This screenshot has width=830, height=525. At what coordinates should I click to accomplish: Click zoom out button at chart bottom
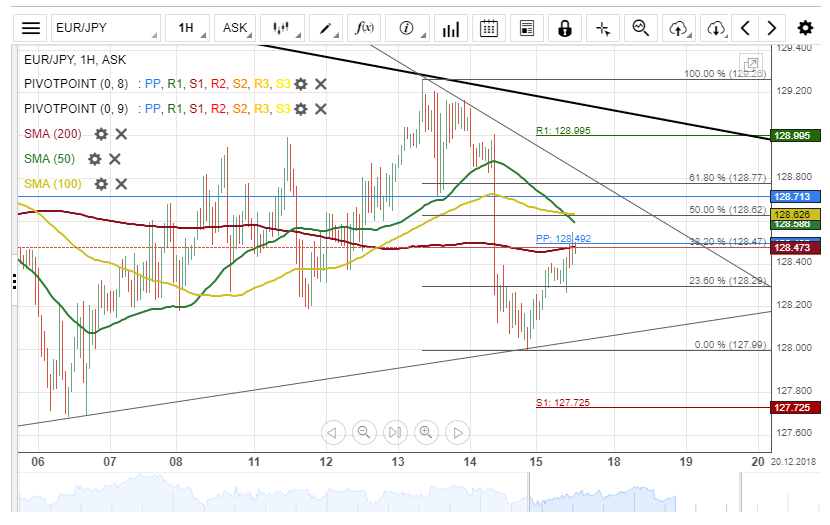coord(364,432)
